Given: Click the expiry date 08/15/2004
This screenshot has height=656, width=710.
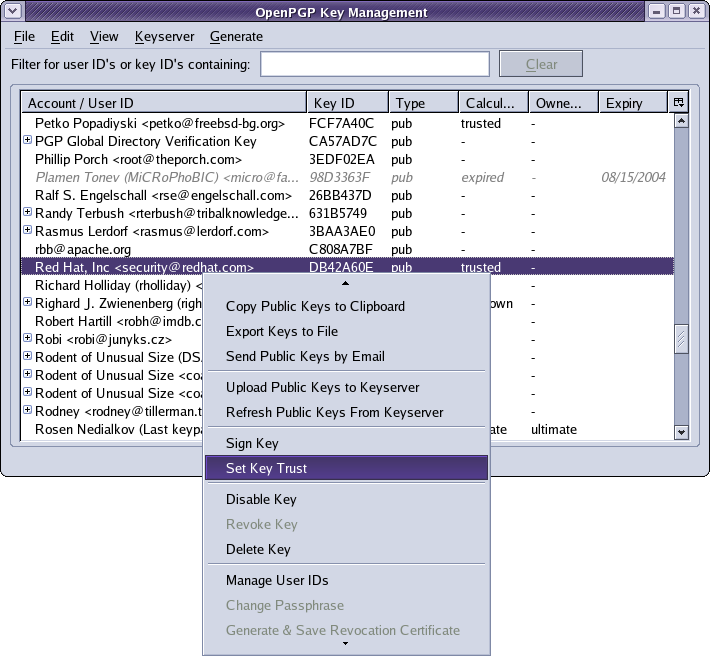Looking at the screenshot, I should pos(633,177).
